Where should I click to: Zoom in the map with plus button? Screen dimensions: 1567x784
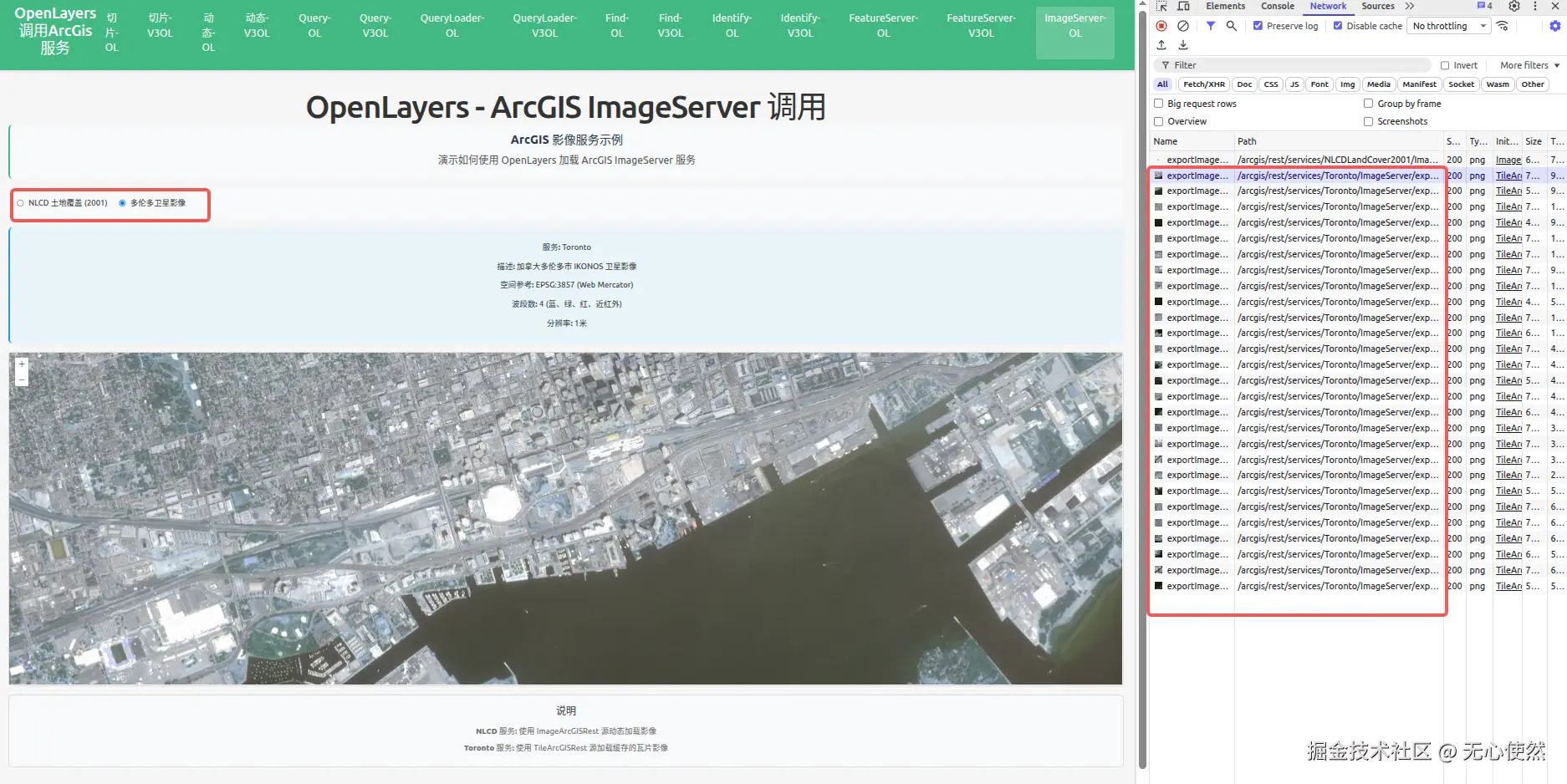22,364
